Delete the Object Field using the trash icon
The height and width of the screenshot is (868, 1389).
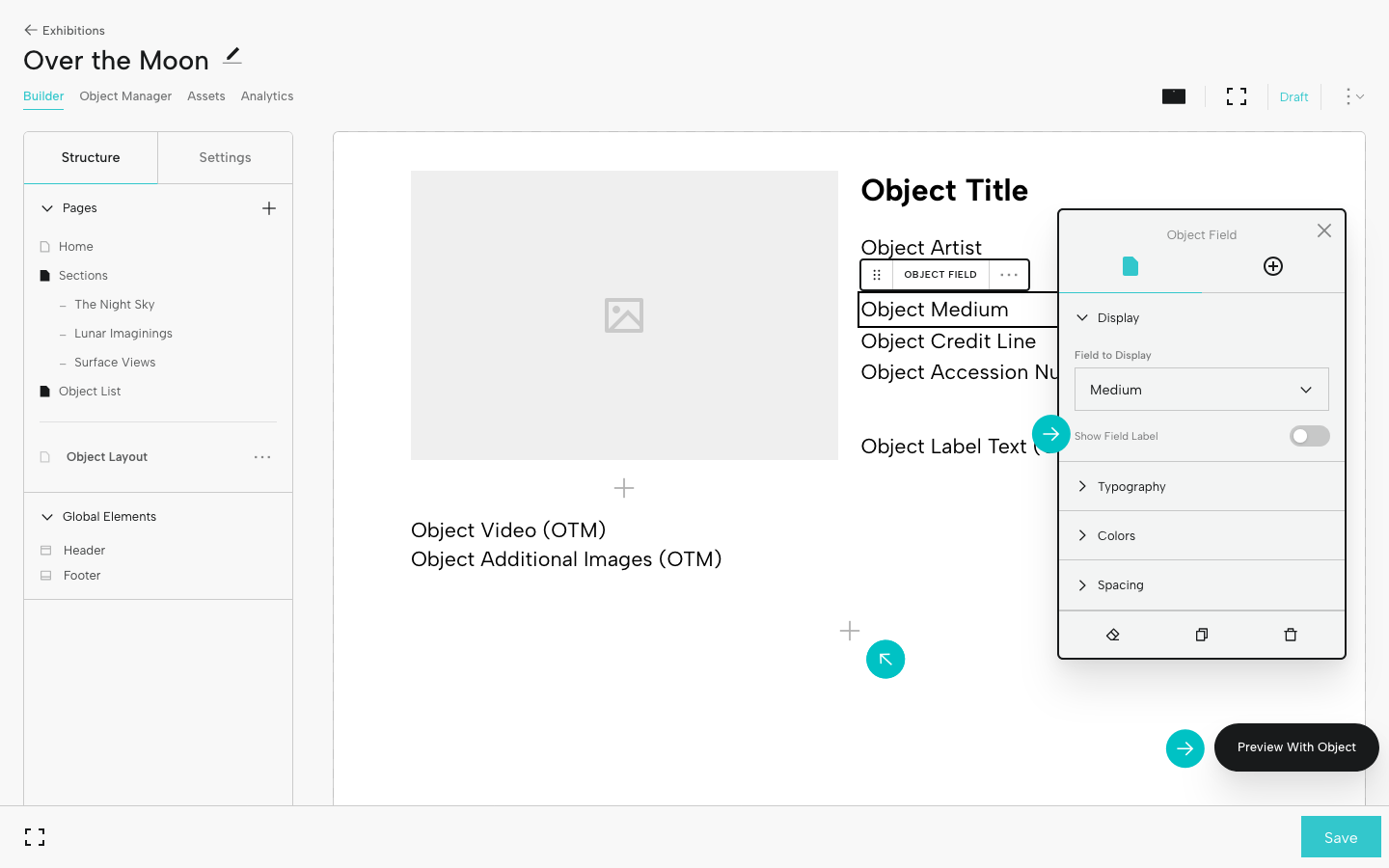point(1291,635)
